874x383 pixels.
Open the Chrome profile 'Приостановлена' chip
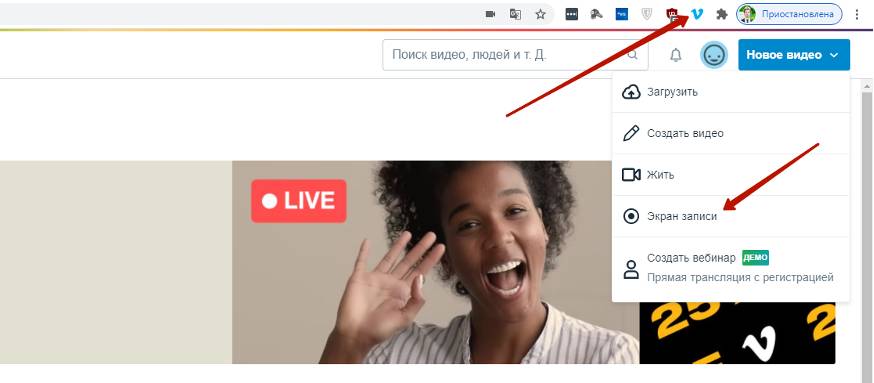(x=789, y=14)
